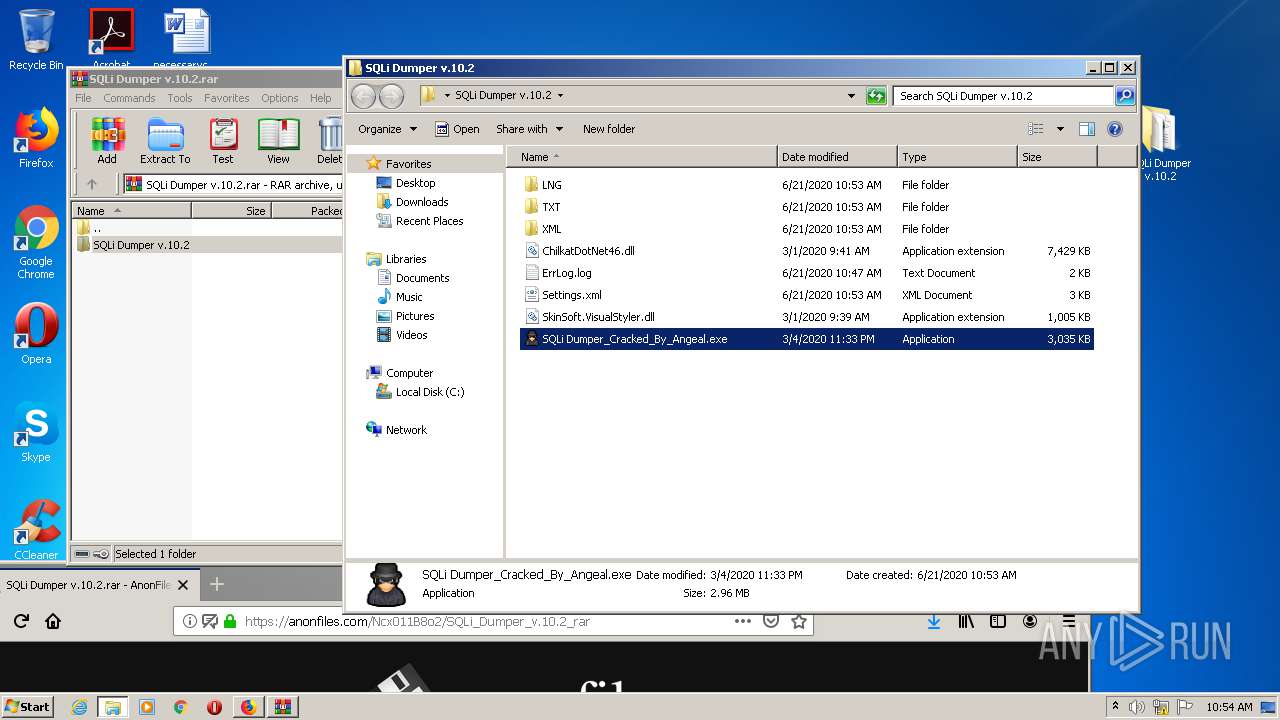Viewport: 1280px width, 720px height.
Task: Click the Windows Start button
Action: pos(27,706)
